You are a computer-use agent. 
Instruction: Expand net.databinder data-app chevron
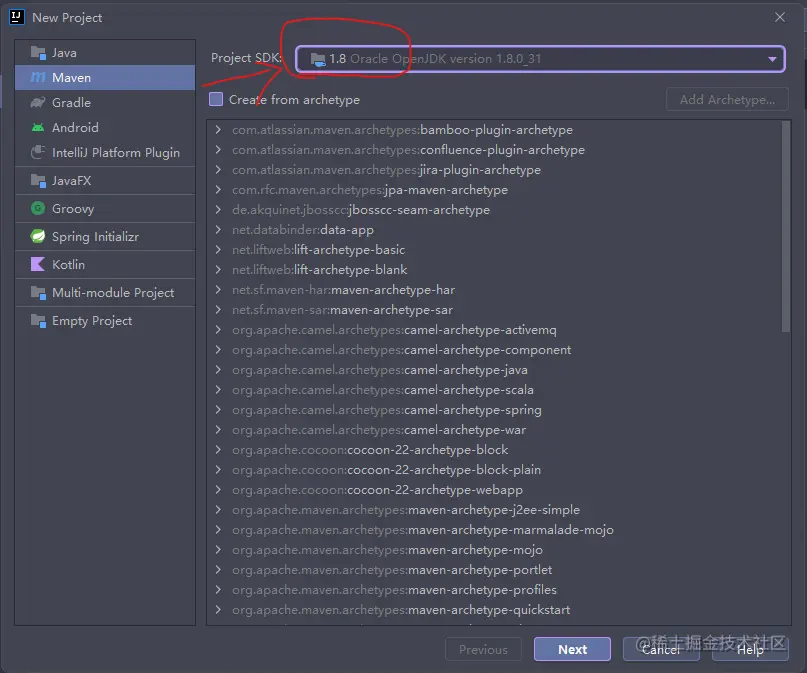(x=218, y=229)
